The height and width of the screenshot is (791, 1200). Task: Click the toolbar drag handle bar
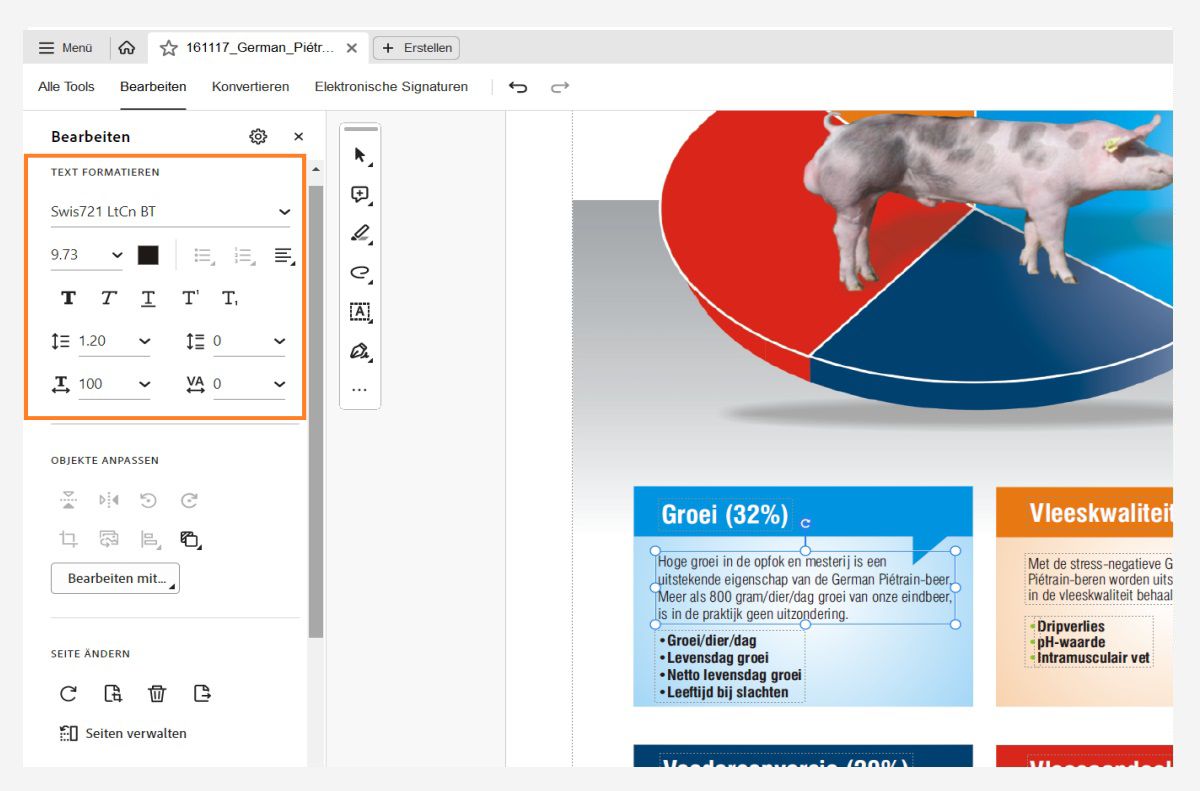(360, 129)
